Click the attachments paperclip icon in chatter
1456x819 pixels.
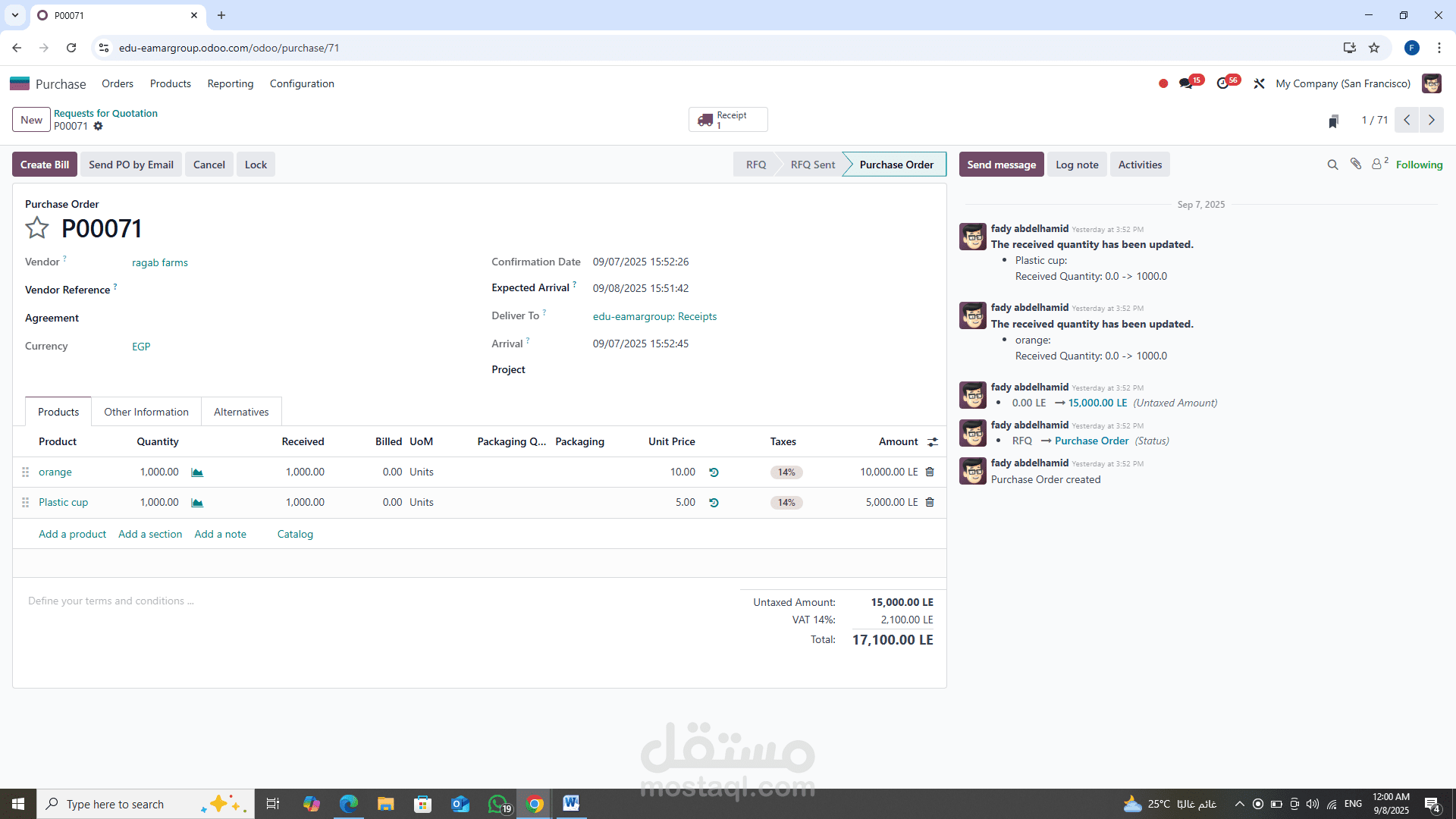[x=1356, y=165]
